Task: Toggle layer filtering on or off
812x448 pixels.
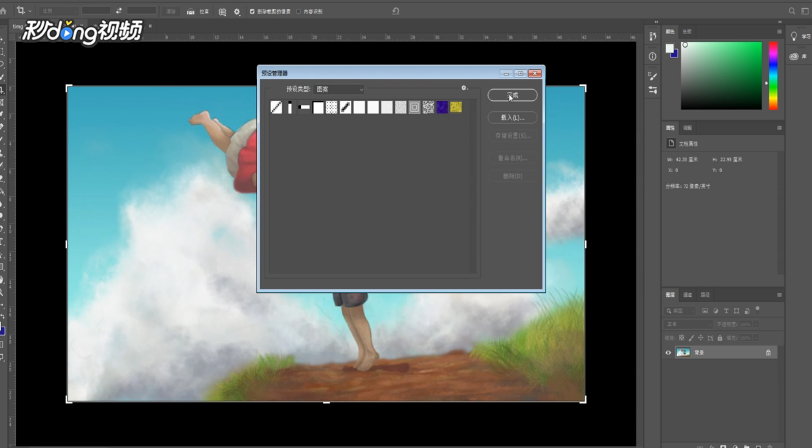Action: click(758, 309)
